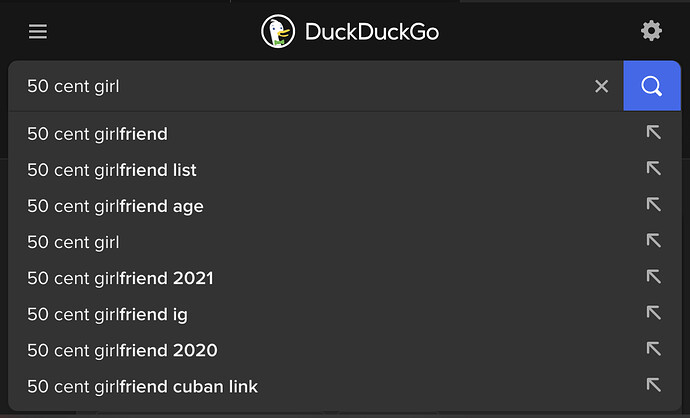The image size is (690, 418).
Task: Click the DuckDuckGo duck logo
Action: 278,31
